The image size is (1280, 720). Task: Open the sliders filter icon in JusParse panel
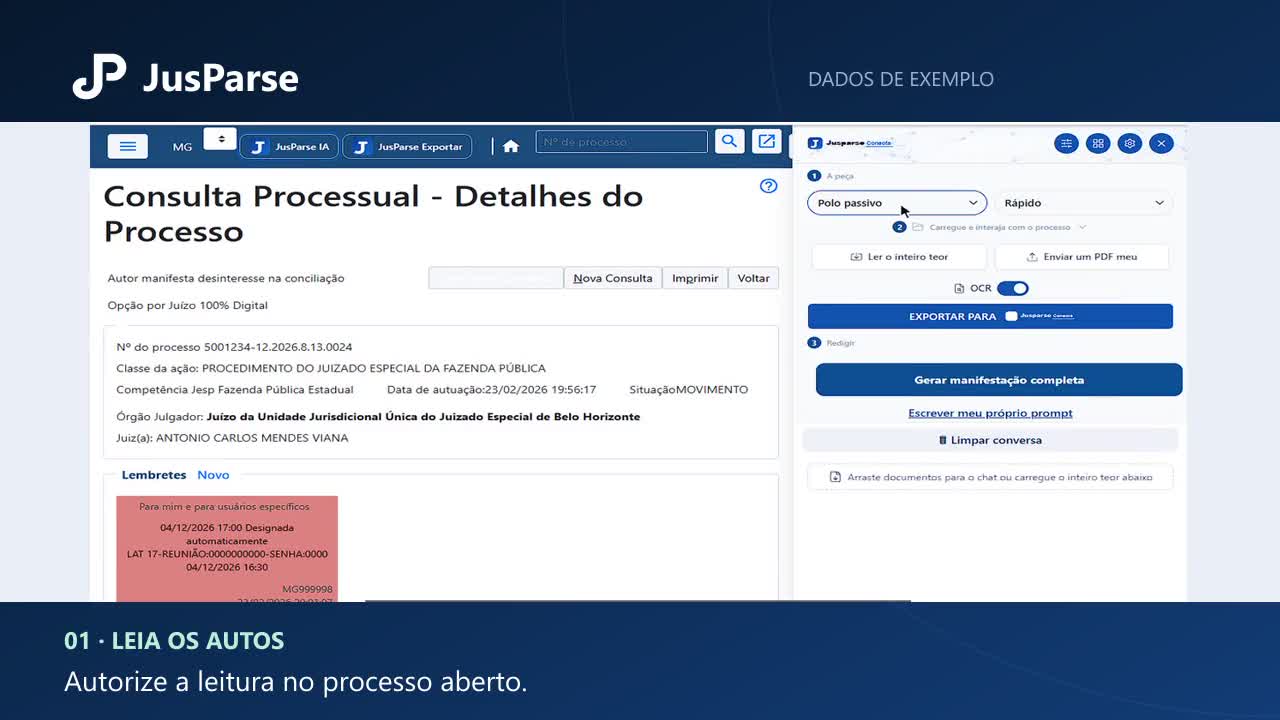[1066, 144]
